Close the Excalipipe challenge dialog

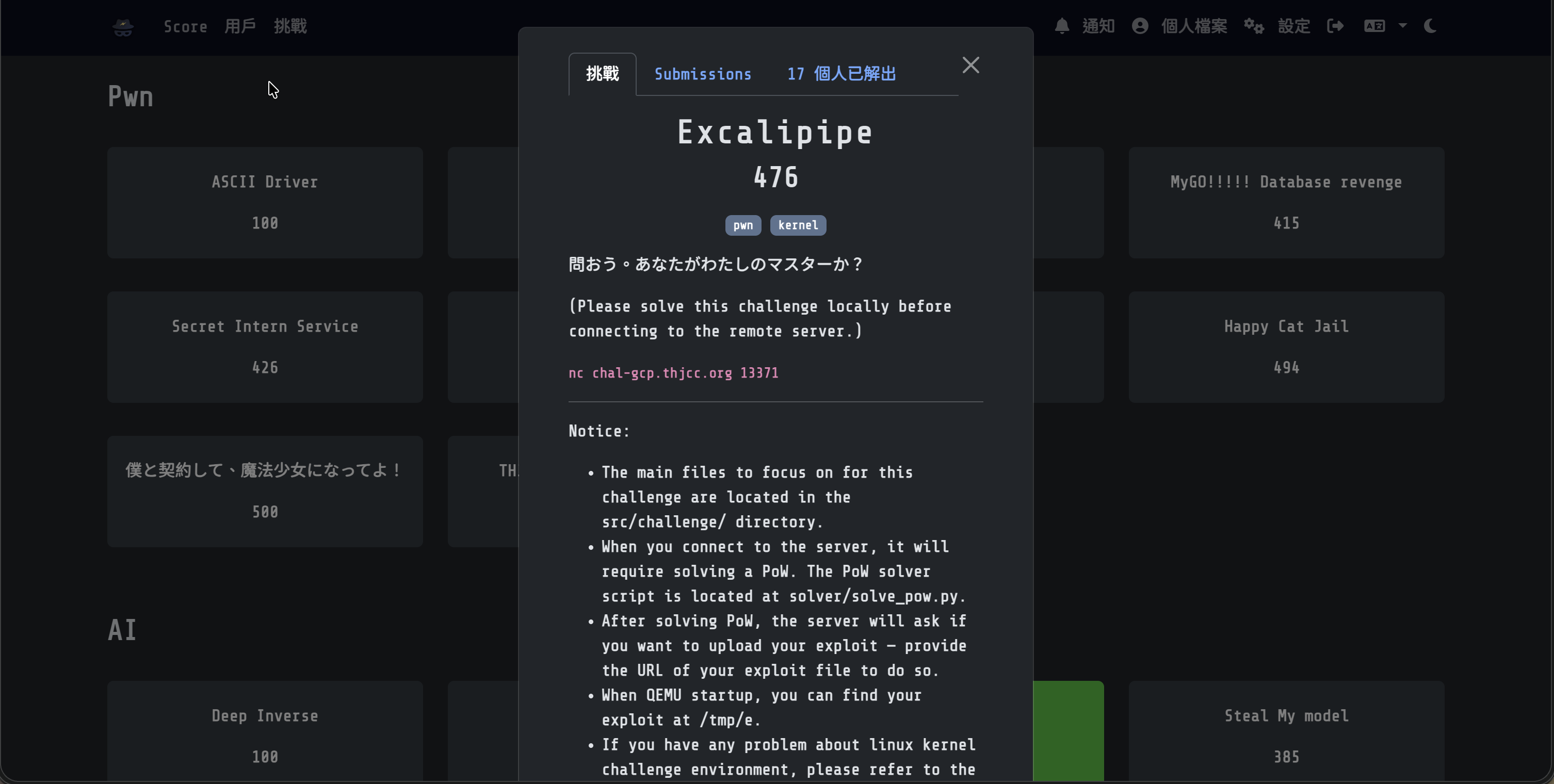970,65
